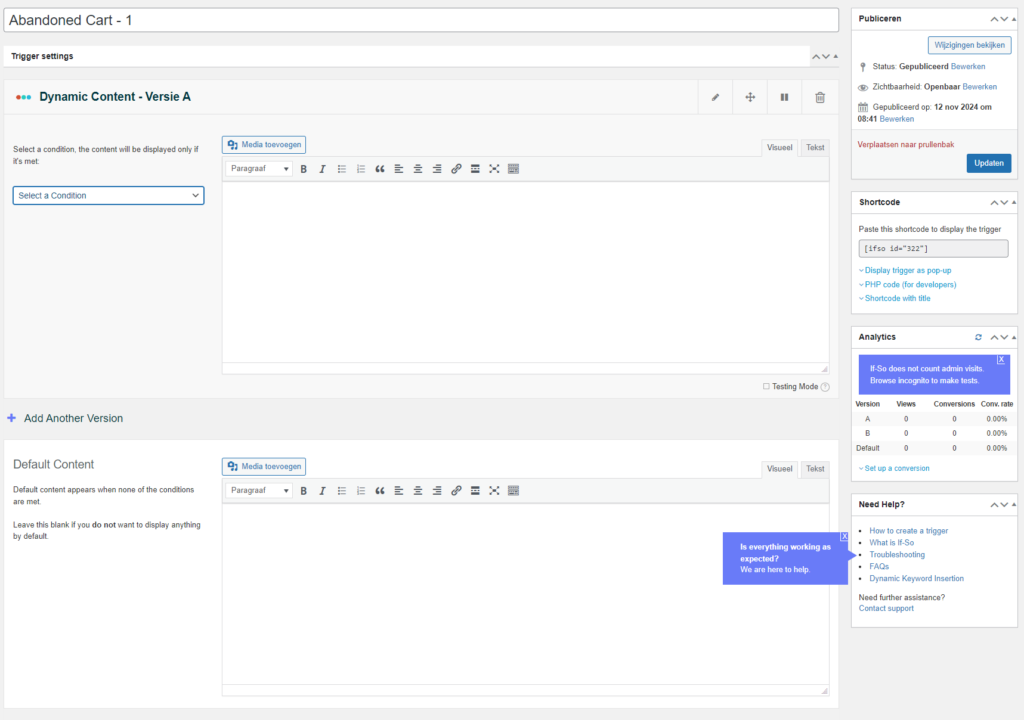Viewport: 1024px width, 720px height.
Task: Insert bulleted list in Versie A editor
Action: pyautogui.click(x=342, y=169)
